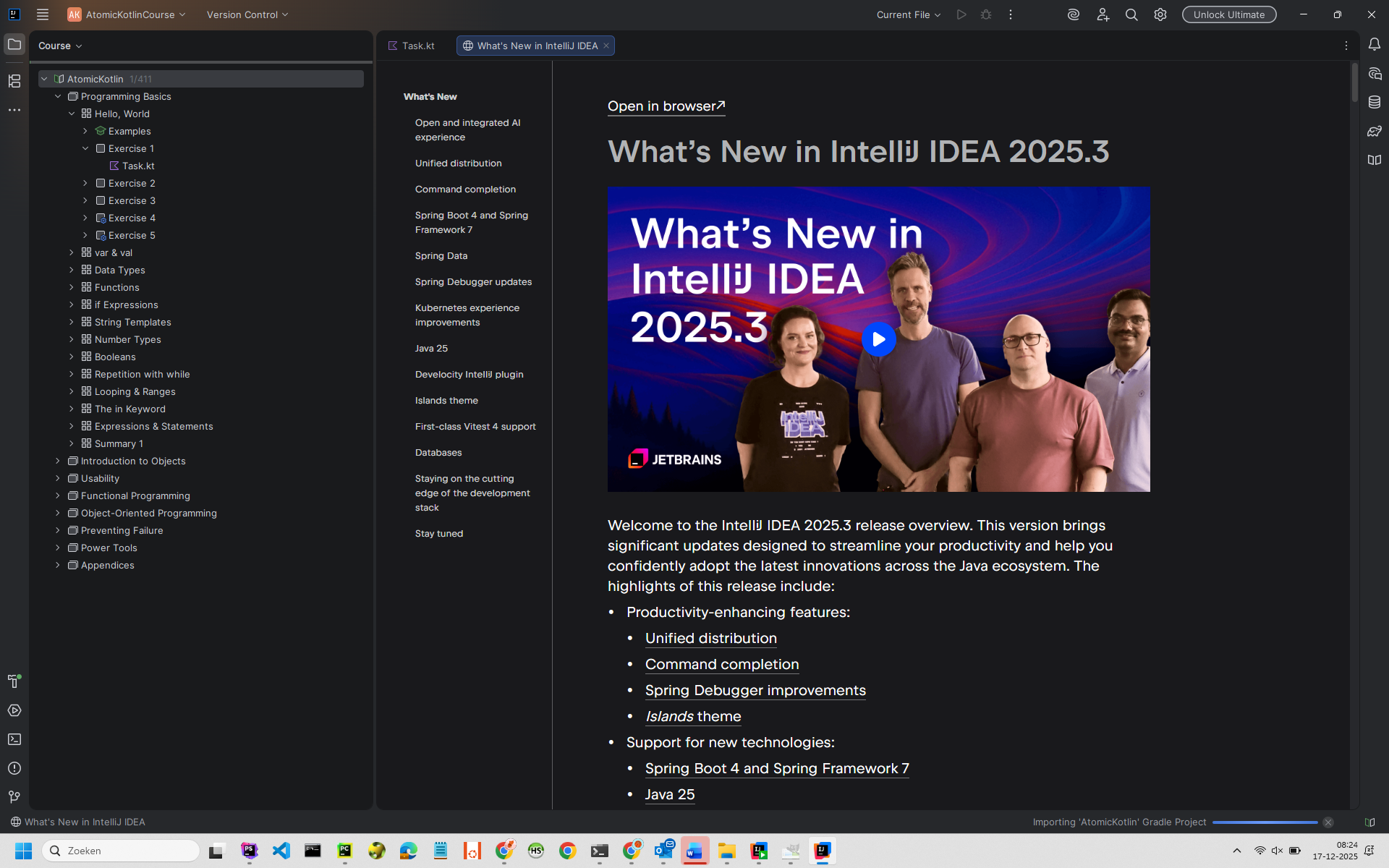The width and height of the screenshot is (1389, 868).
Task: Open the Notifications bell icon
Action: coord(1375,45)
